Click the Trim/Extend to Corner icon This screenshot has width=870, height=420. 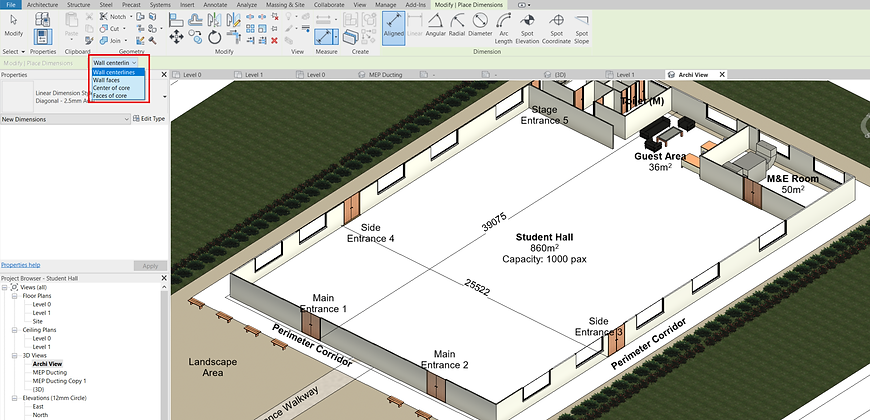[234, 37]
